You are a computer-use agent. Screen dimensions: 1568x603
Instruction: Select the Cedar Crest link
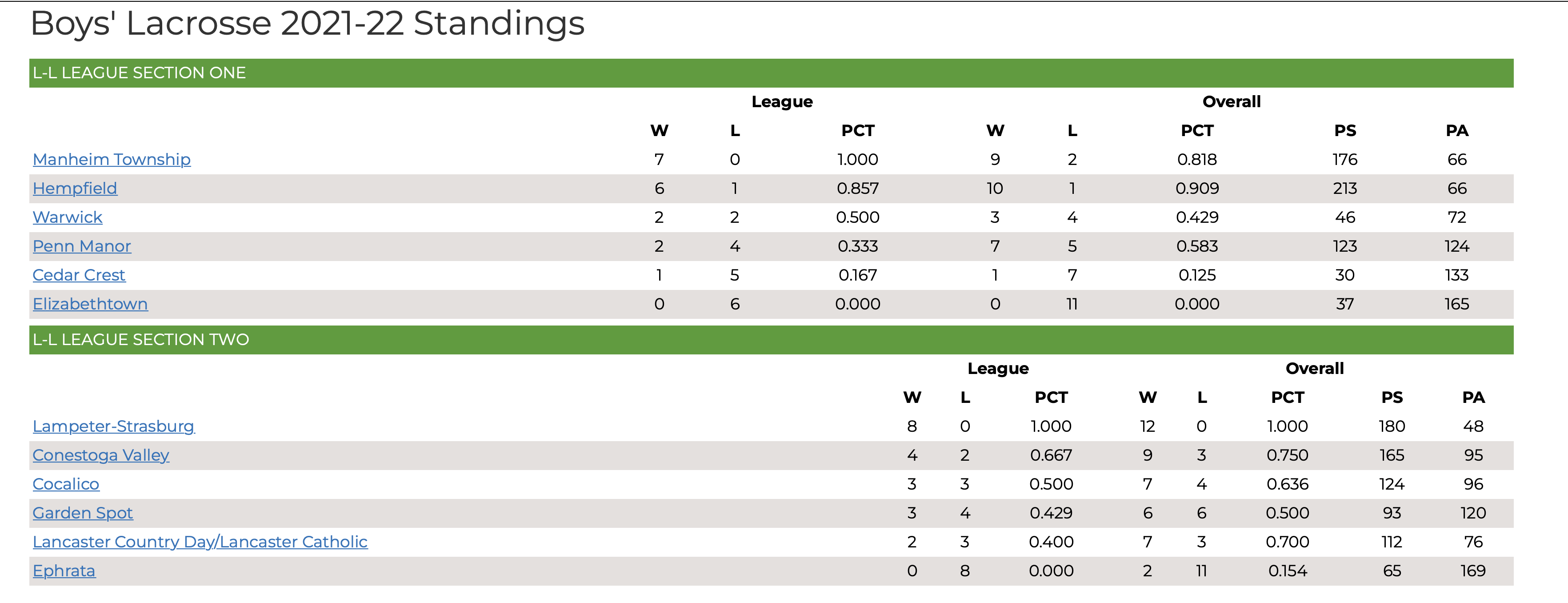click(79, 275)
